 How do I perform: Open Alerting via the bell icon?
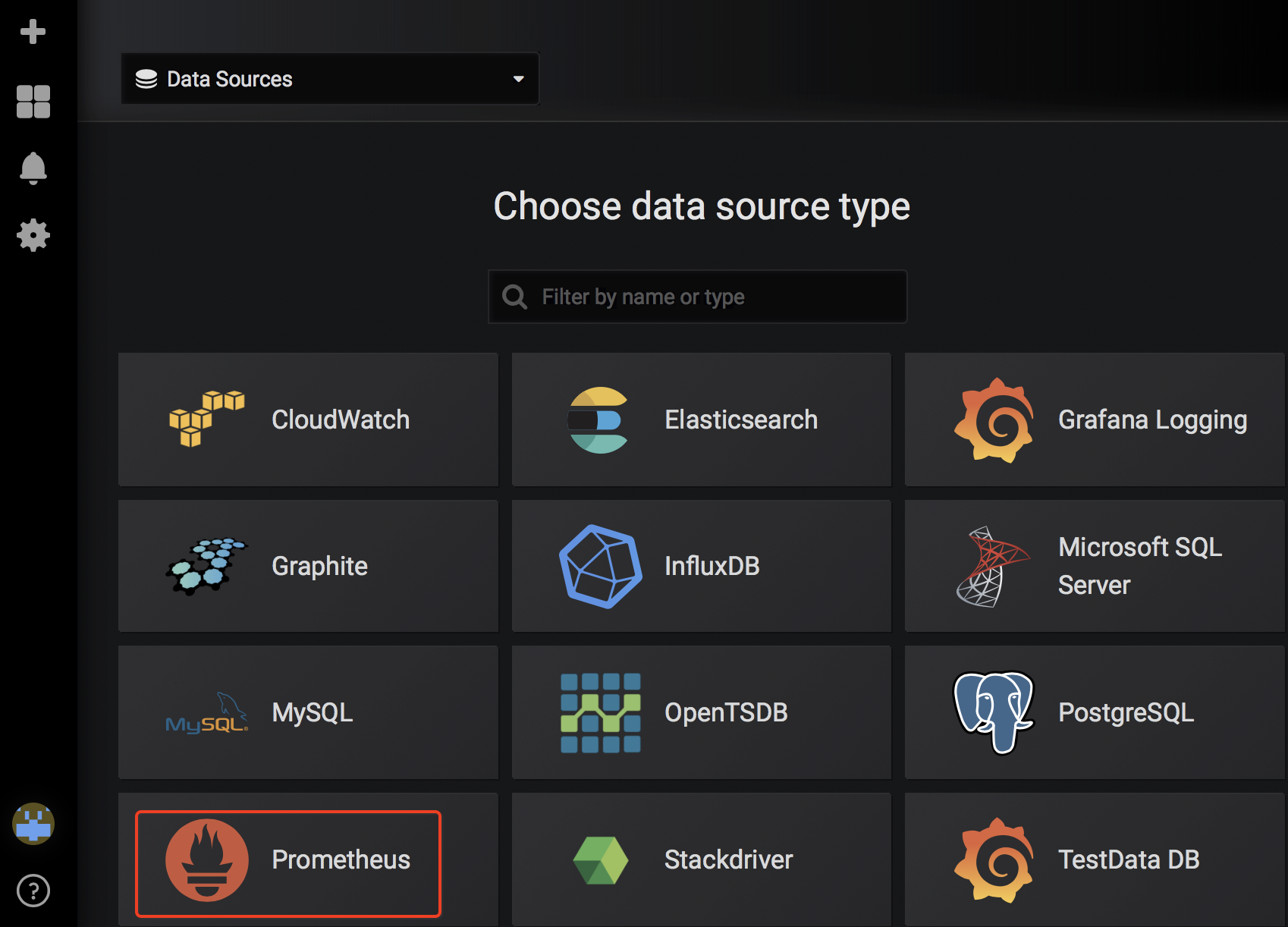pyautogui.click(x=33, y=168)
